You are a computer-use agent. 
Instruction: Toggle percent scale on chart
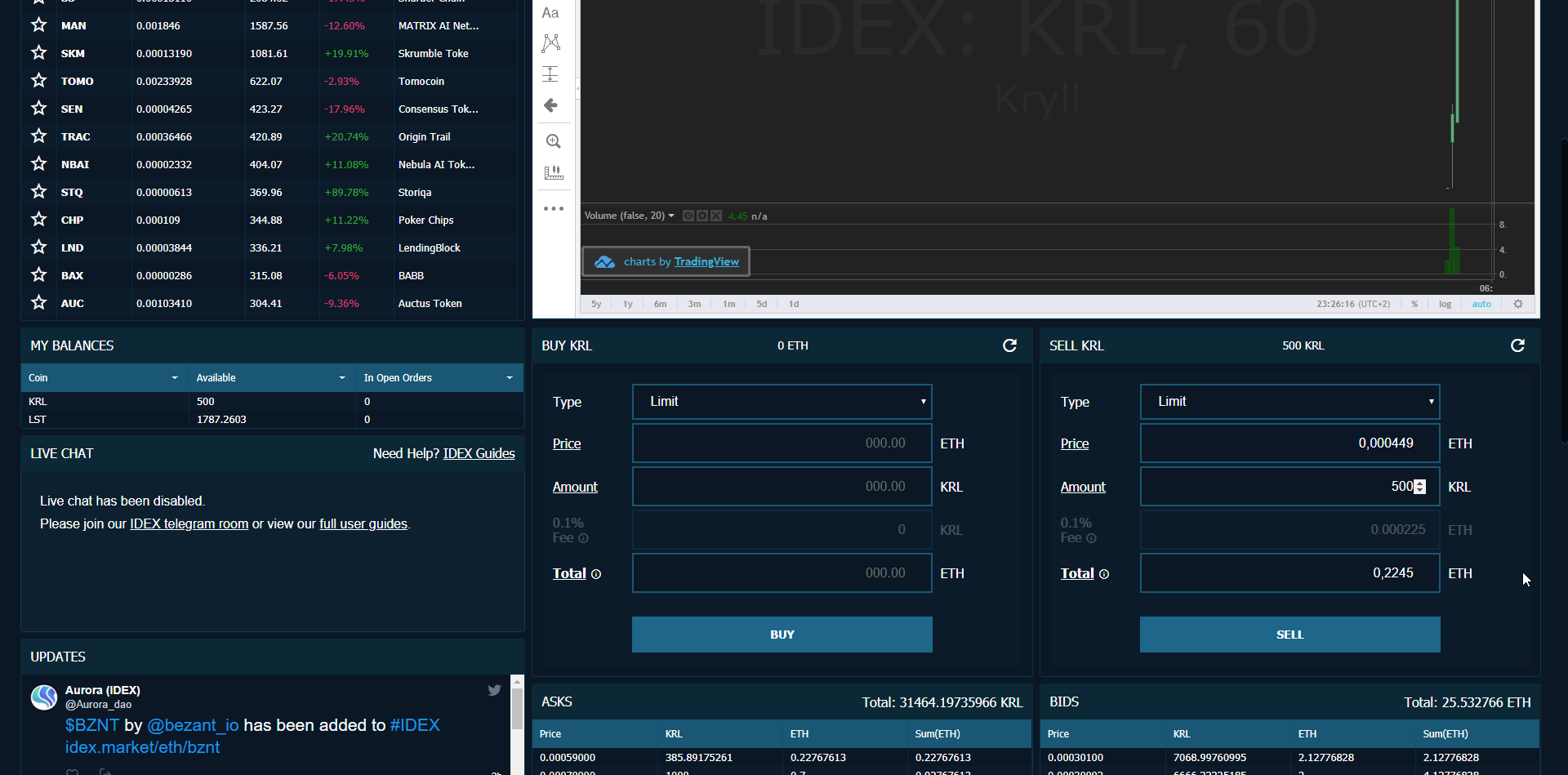tap(1414, 304)
